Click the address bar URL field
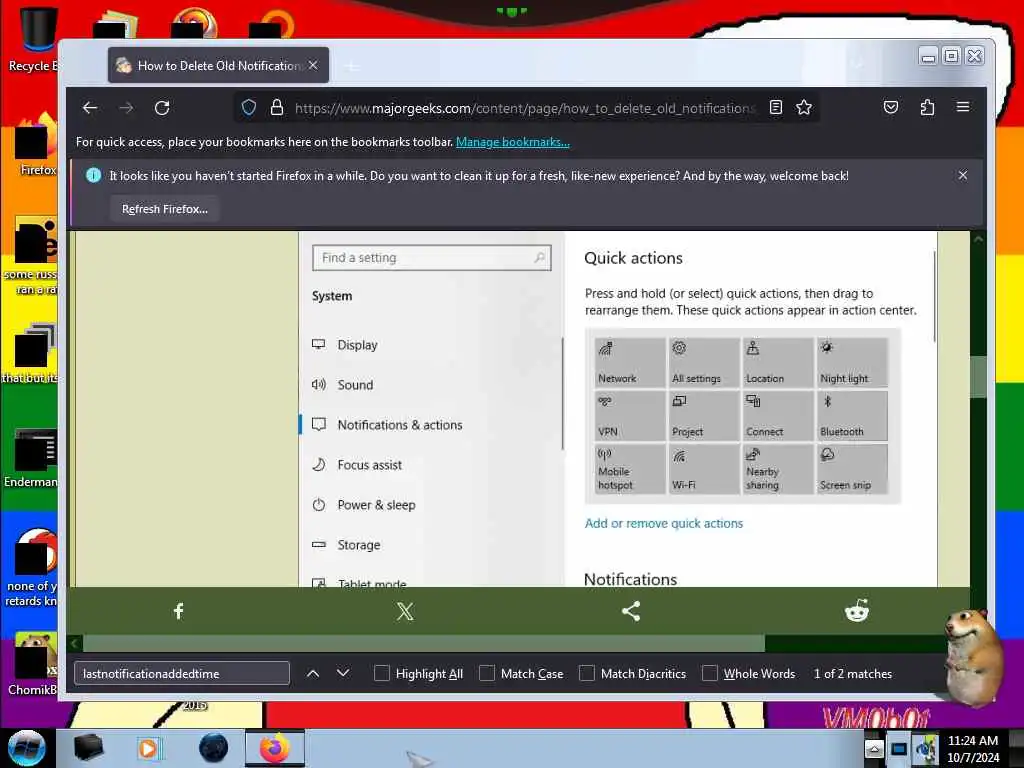Screen dimensions: 1024x768 click(x=524, y=108)
